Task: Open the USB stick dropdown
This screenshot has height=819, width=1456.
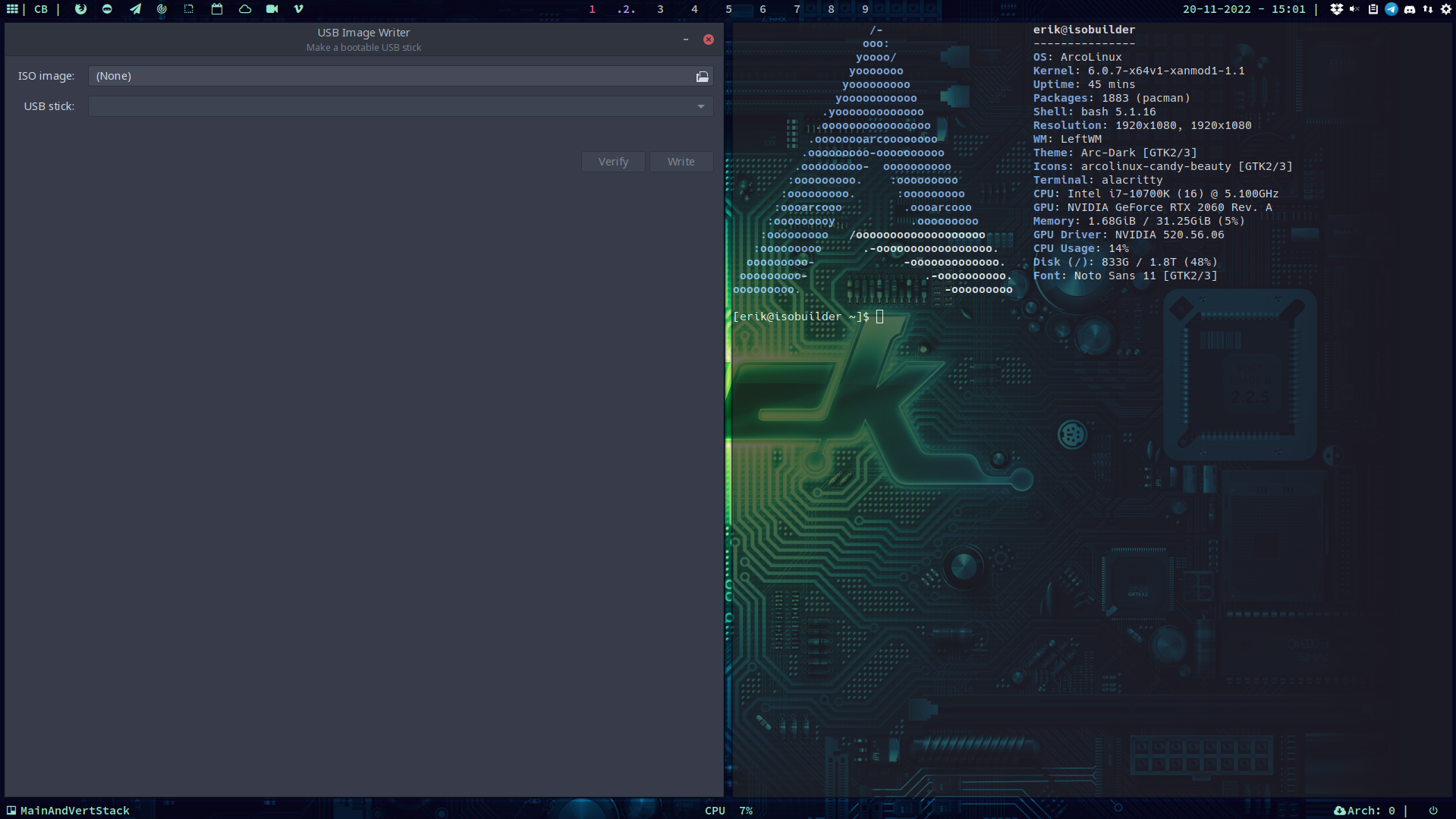Action: click(701, 106)
